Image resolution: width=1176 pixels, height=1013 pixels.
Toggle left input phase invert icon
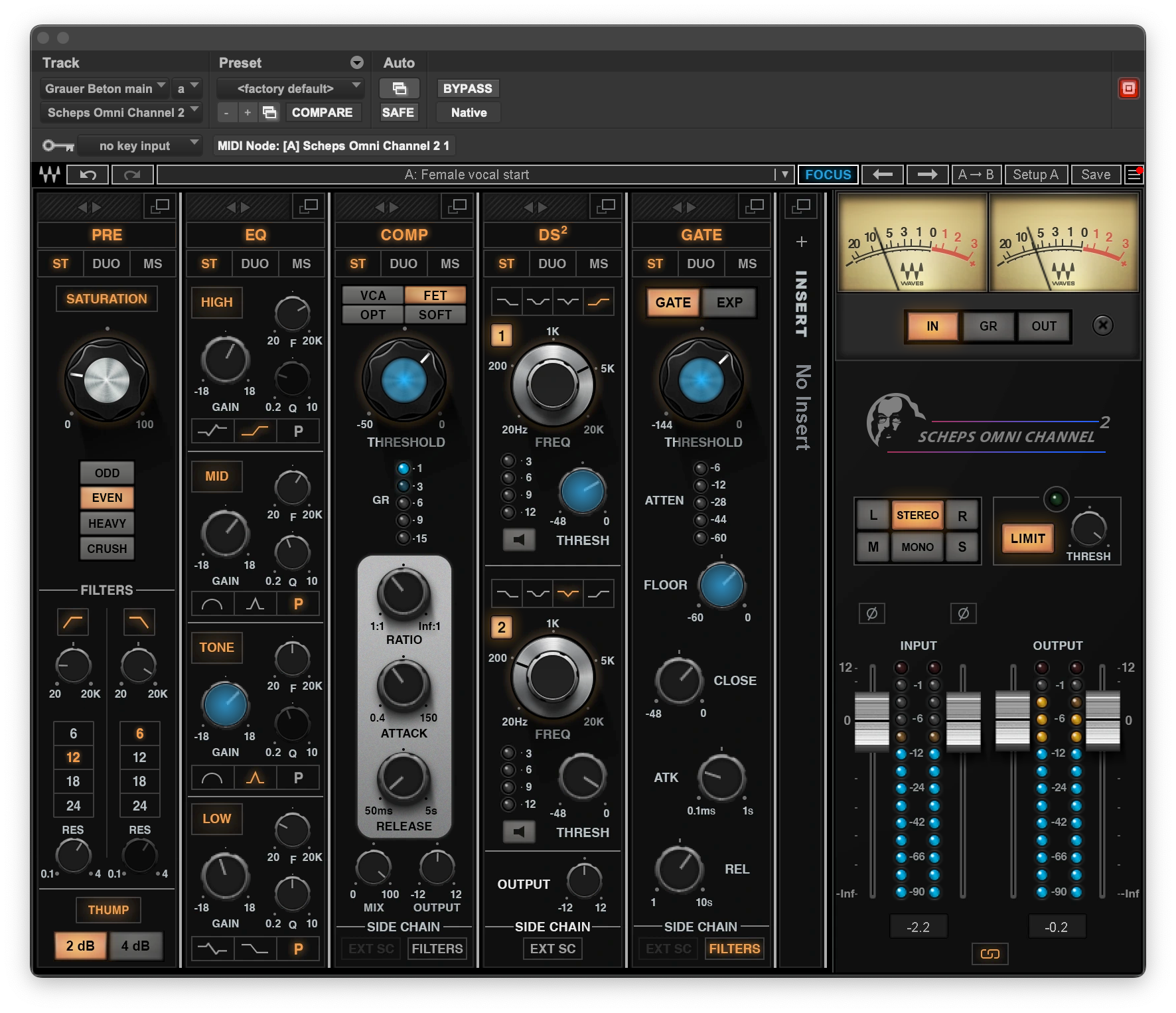coord(871,613)
